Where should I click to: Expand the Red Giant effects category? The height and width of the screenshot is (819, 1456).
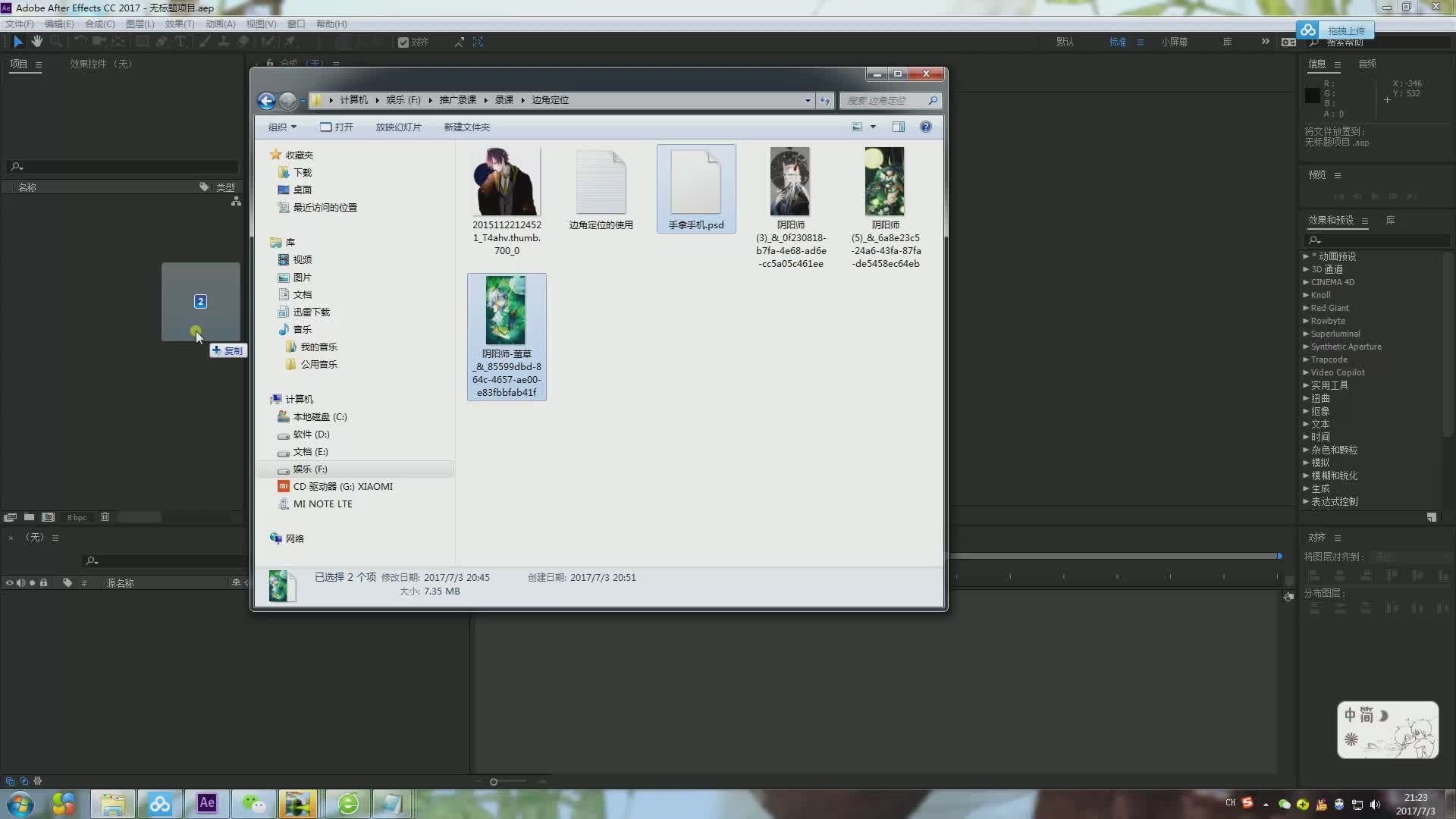click(1306, 308)
